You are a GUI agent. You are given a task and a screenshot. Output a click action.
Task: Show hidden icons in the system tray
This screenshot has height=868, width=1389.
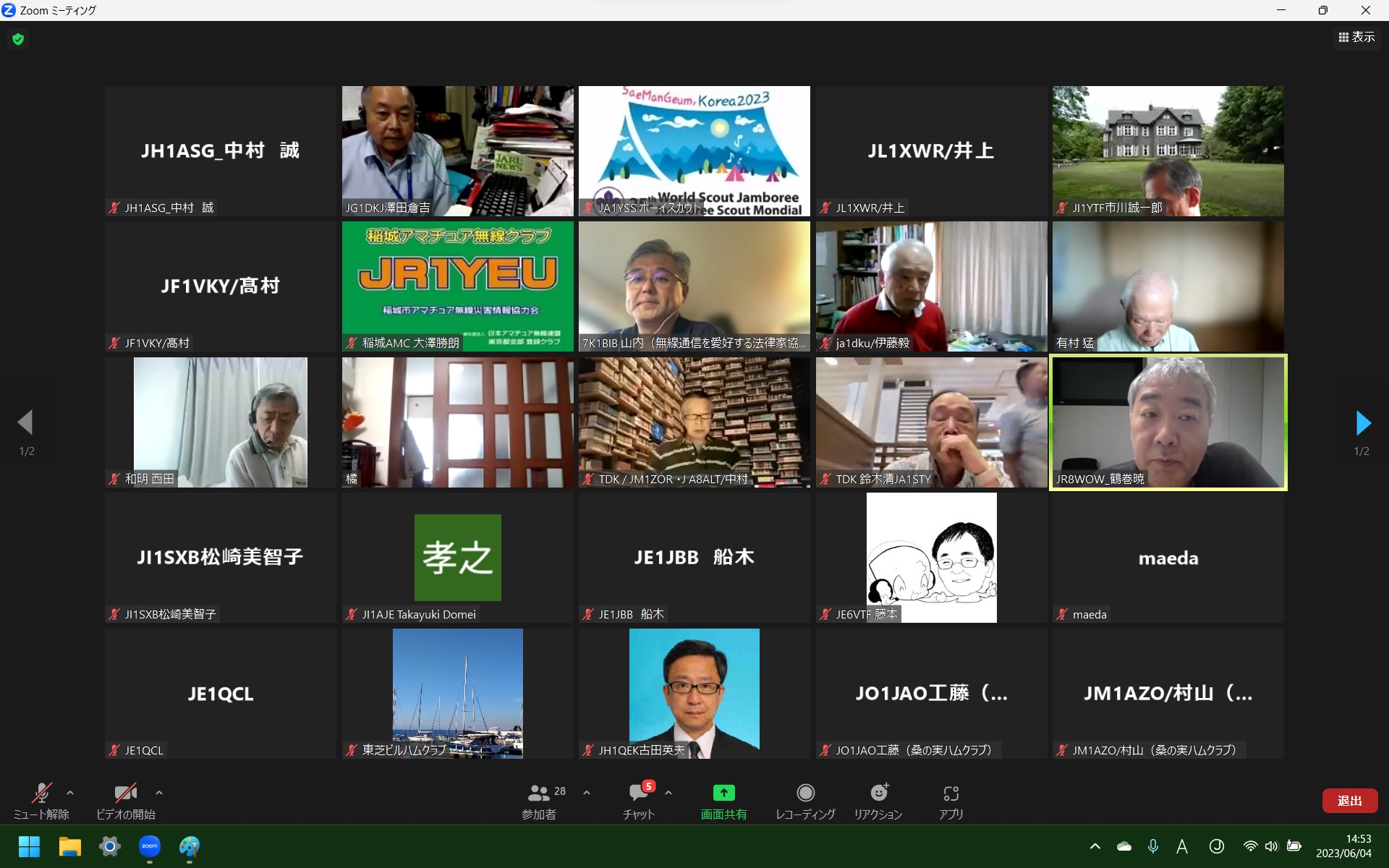tap(1095, 846)
